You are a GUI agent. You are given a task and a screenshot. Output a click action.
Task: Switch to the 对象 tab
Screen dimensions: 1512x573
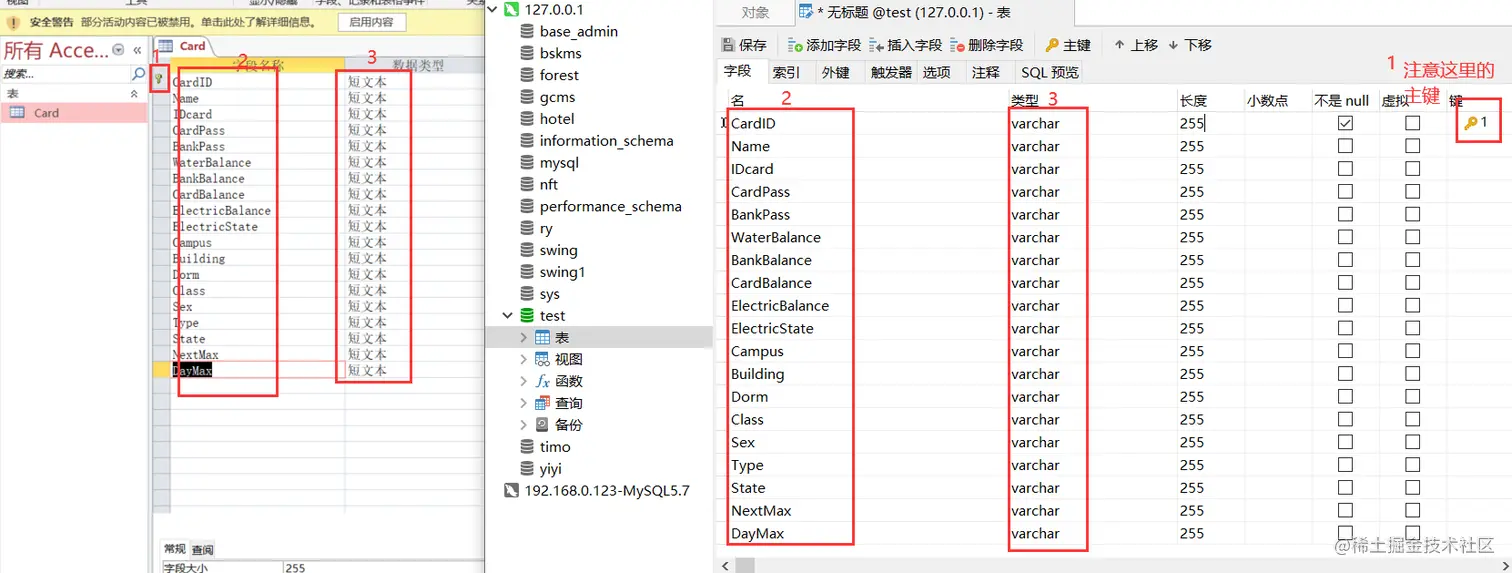tap(755, 12)
